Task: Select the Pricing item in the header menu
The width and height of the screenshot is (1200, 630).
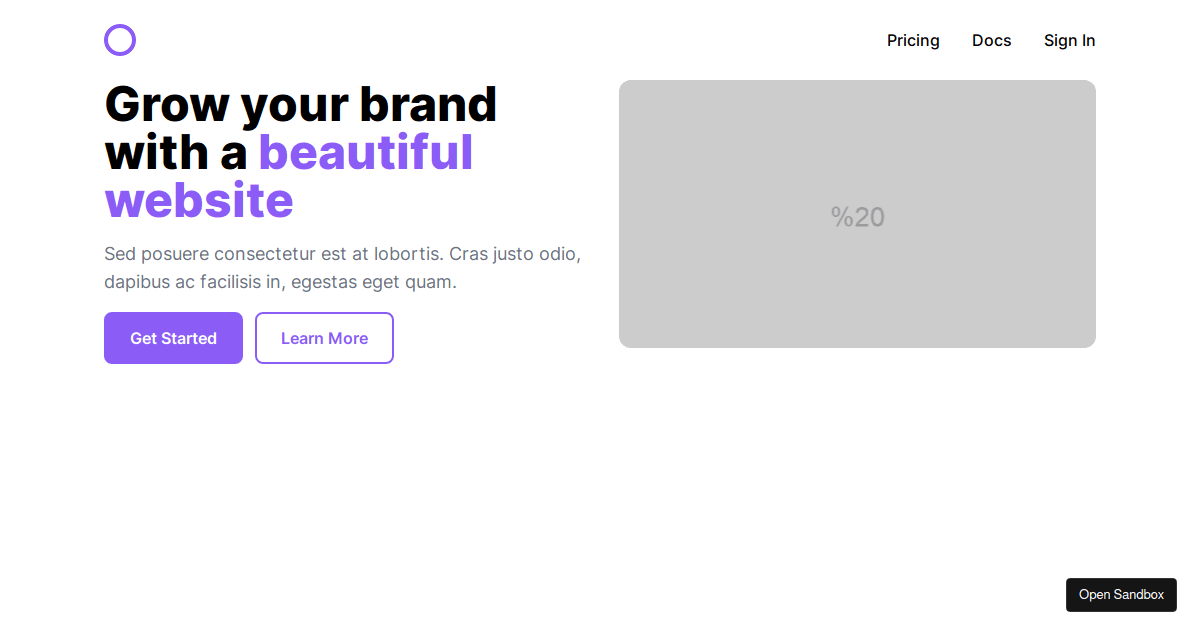Action: [913, 40]
